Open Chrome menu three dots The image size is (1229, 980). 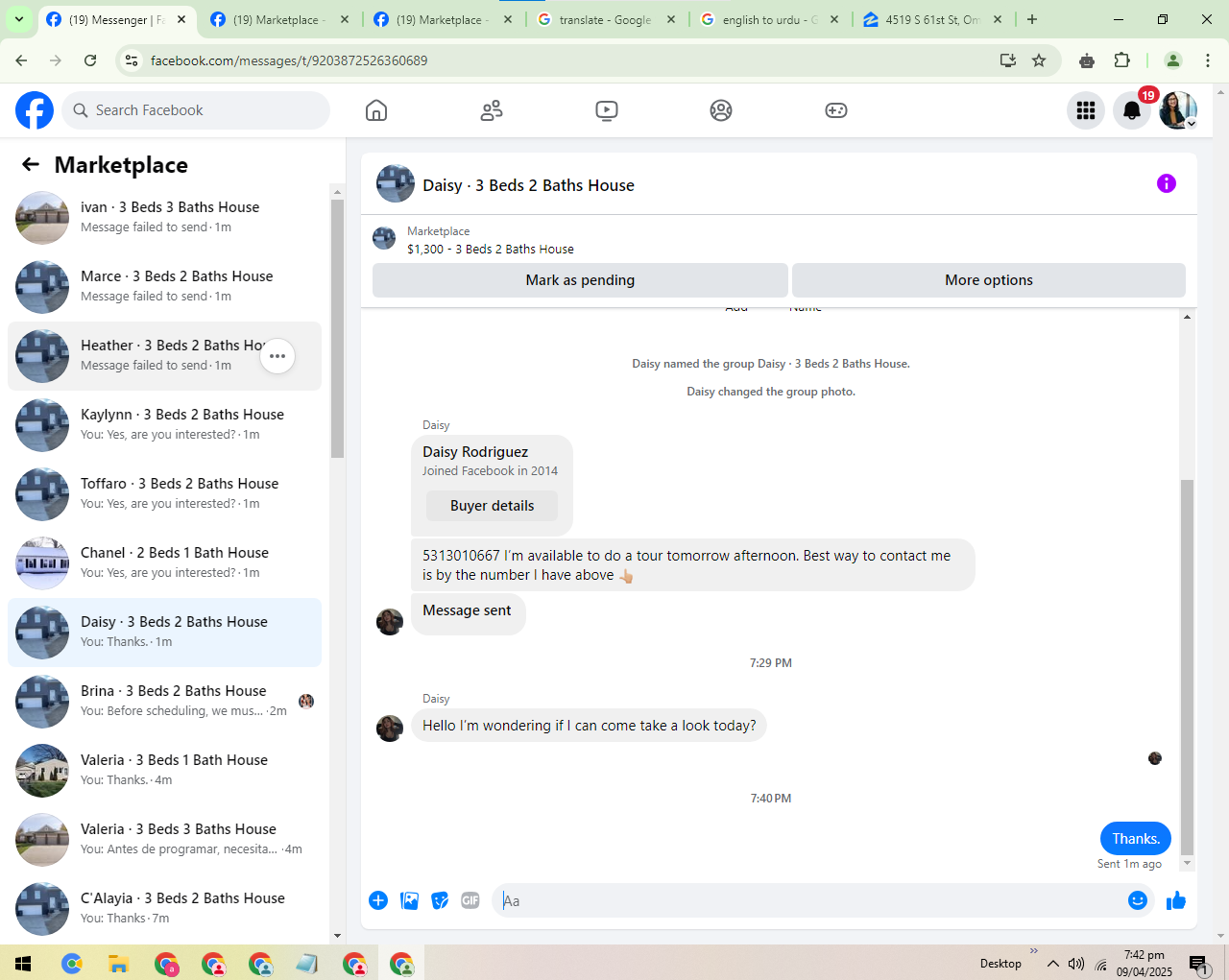click(x=1208, y=60)
